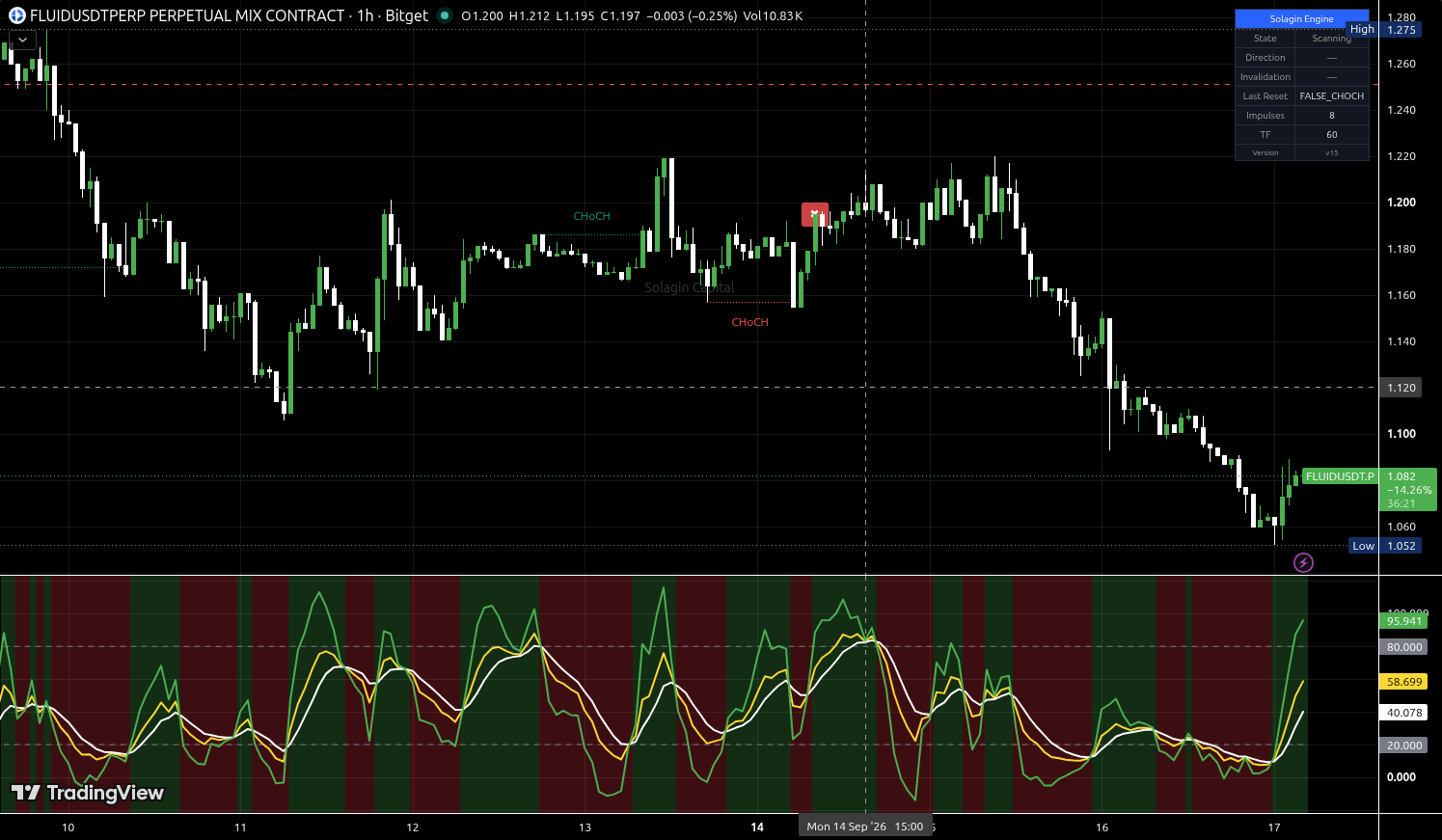Click date 13 on the time axis
Viewport: 1442px width, 840px height.
585,827
